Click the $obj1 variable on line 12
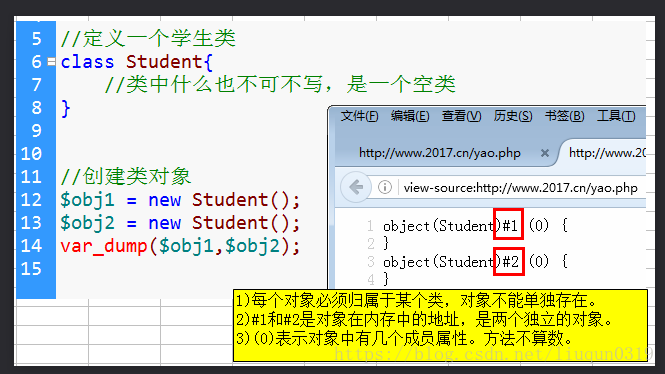The image size is (665, 374). coord(87,200)
